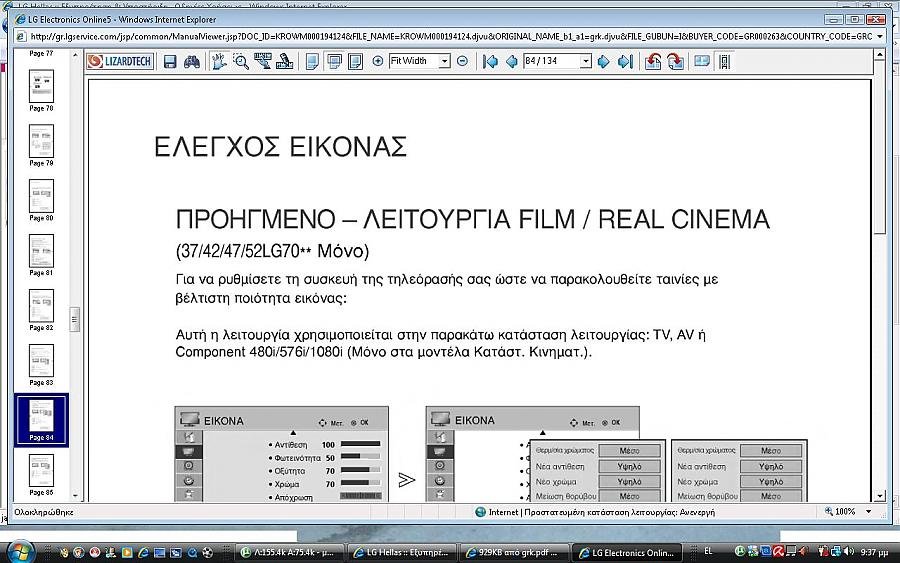Zoom out with the minus button
This screenshot has width=900, height=563.
(x=462, y=61)
